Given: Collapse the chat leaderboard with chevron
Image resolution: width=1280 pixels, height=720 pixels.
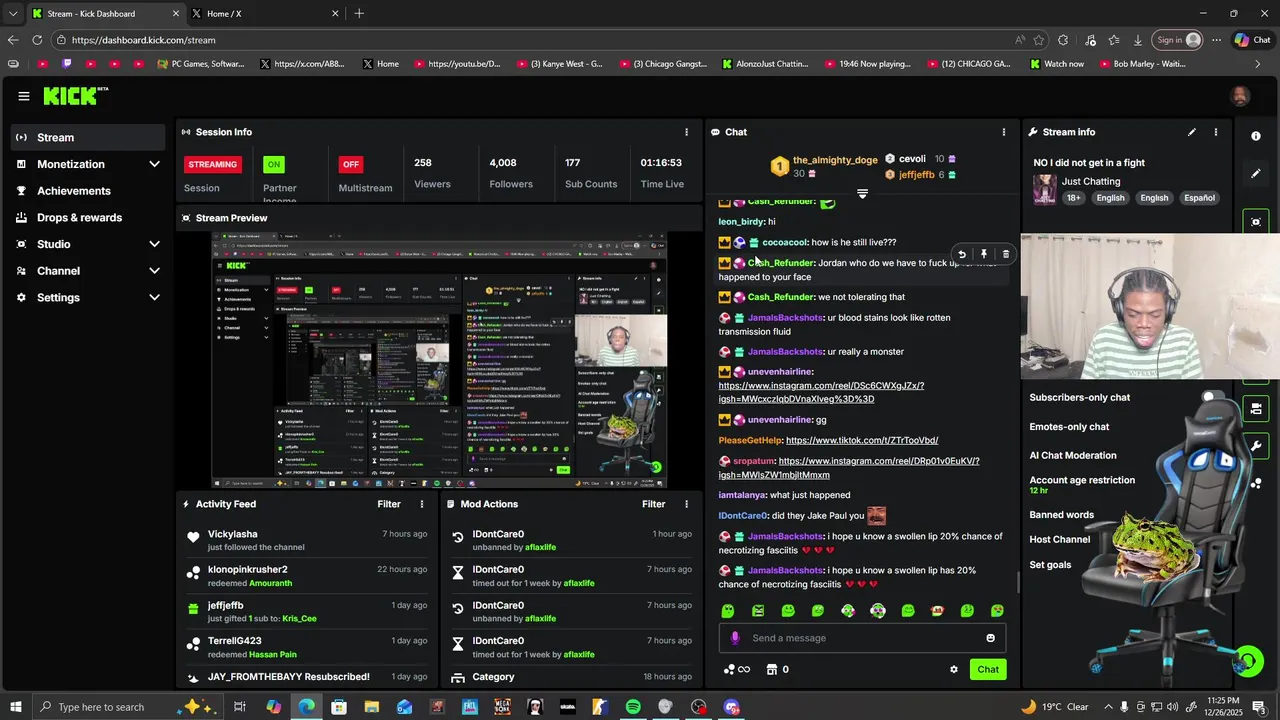Looking at the screenshot, I should tap(862, 194).
